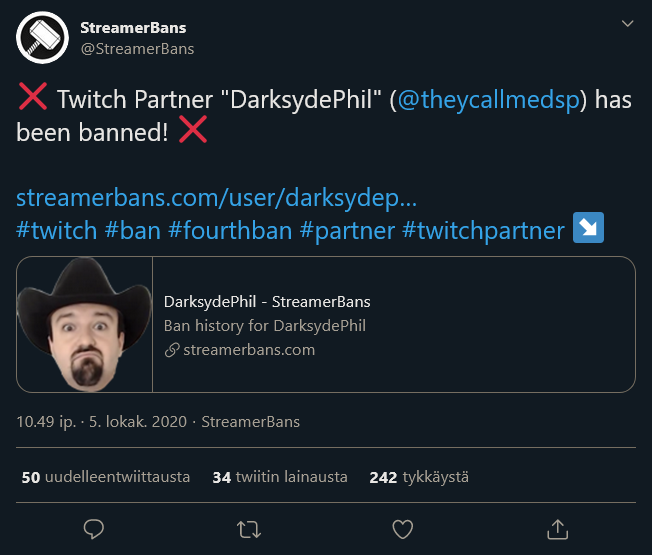Retweet using the arrows icon
The width and height of the screenshot is (652, 555).
[248, 527]
